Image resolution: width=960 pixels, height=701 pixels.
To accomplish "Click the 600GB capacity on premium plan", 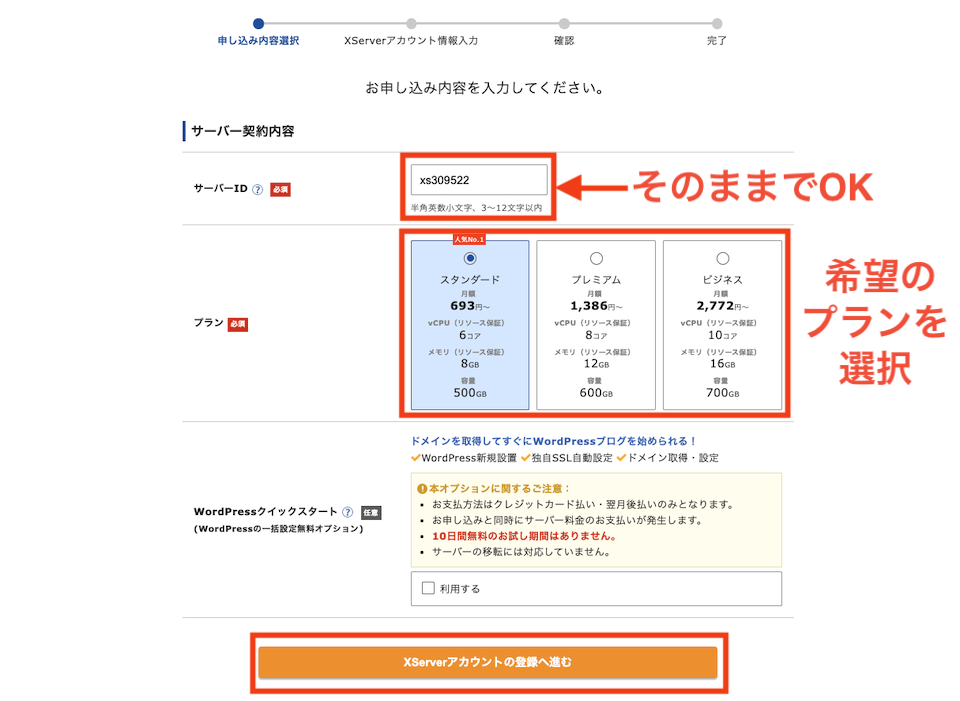I will (596, 393).
